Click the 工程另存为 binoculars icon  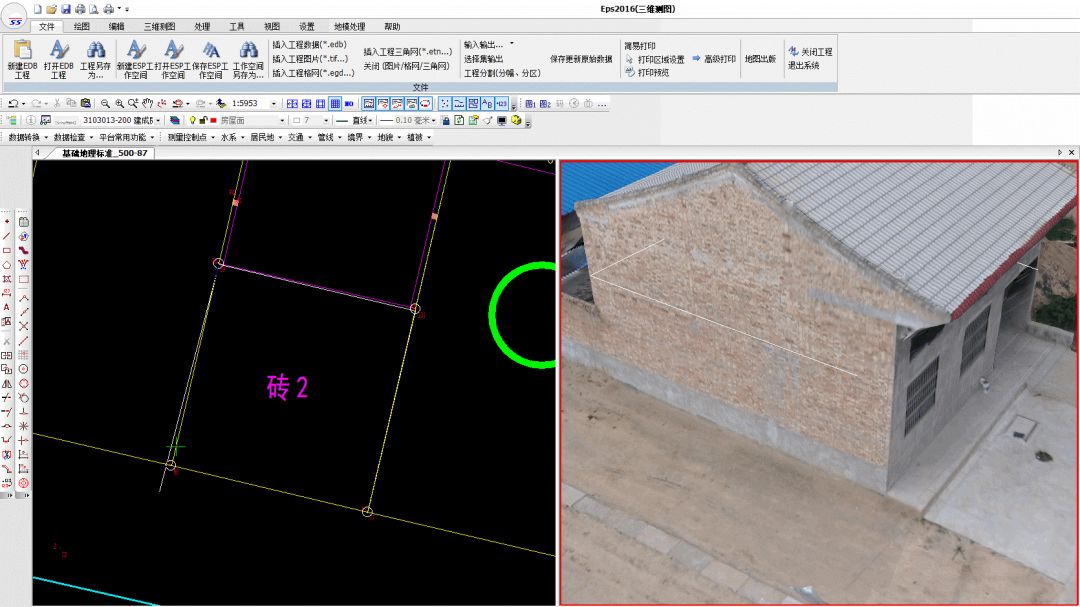click(x=95, y=50)
